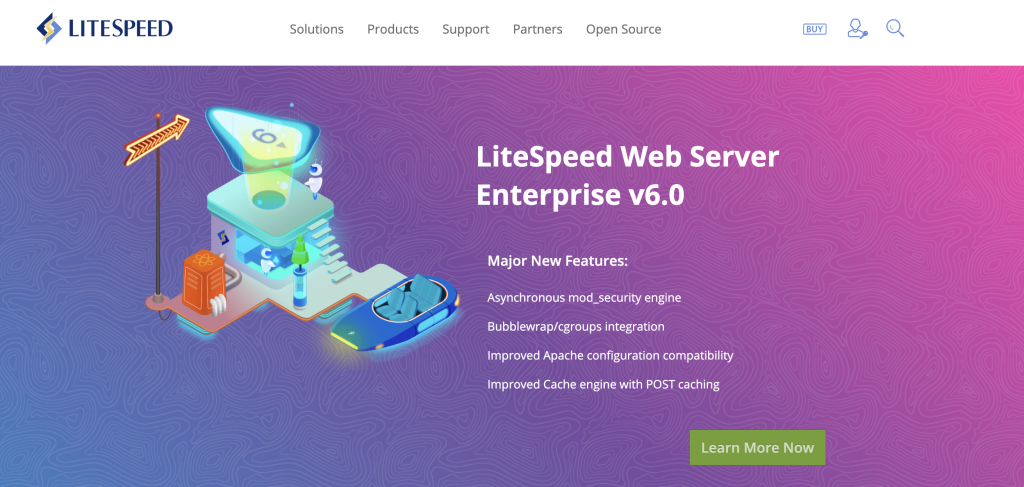Click the Learn More Now button
1024x487 pixels.
click(758, 448)
